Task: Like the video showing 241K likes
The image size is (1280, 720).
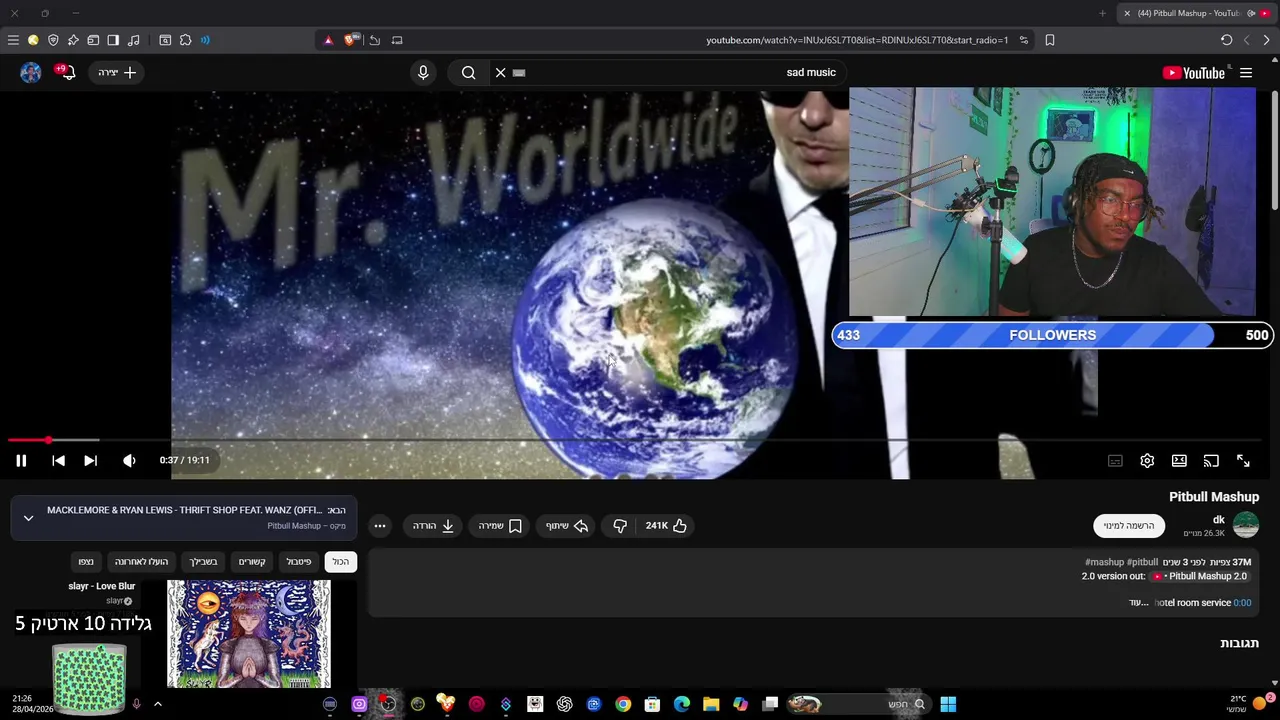Action: [667, 525]
